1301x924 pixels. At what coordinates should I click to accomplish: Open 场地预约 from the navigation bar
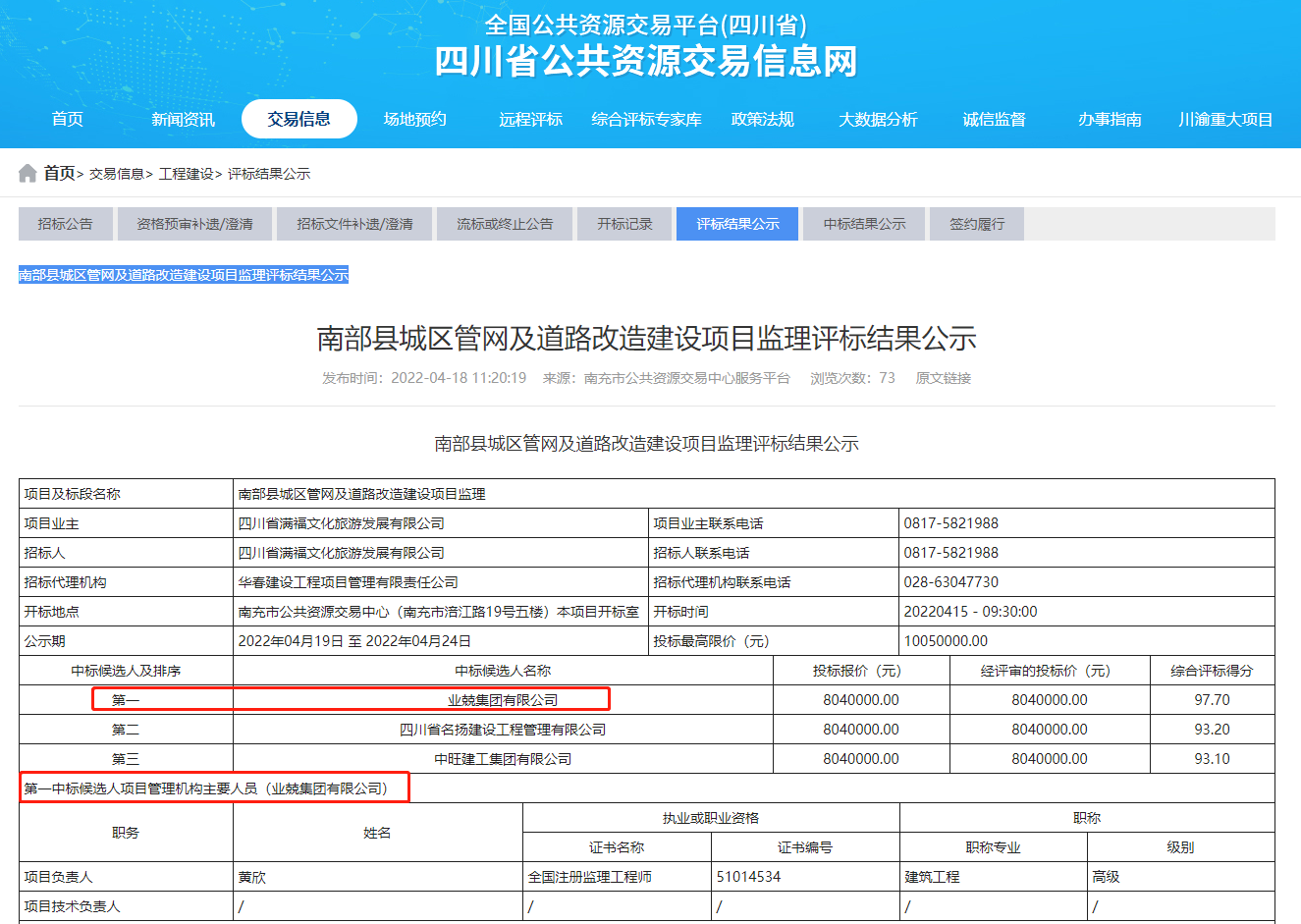pyautogui.click(x=414, y=120)
